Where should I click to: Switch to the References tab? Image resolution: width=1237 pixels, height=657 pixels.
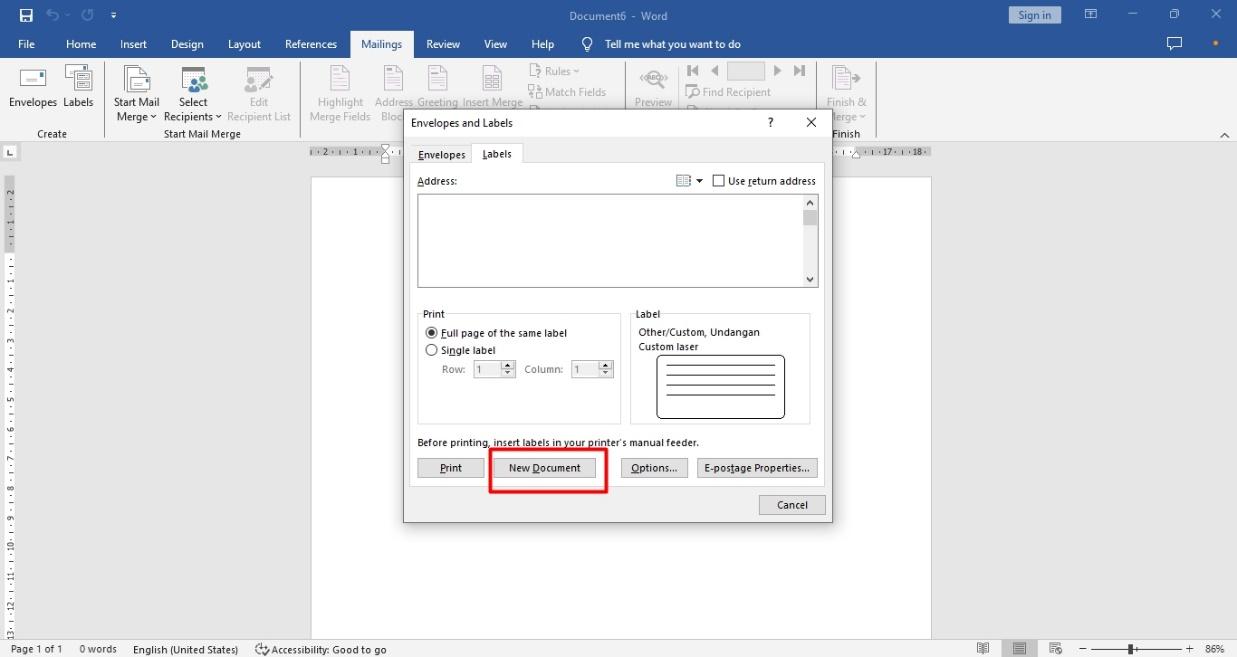pos(311,44)
